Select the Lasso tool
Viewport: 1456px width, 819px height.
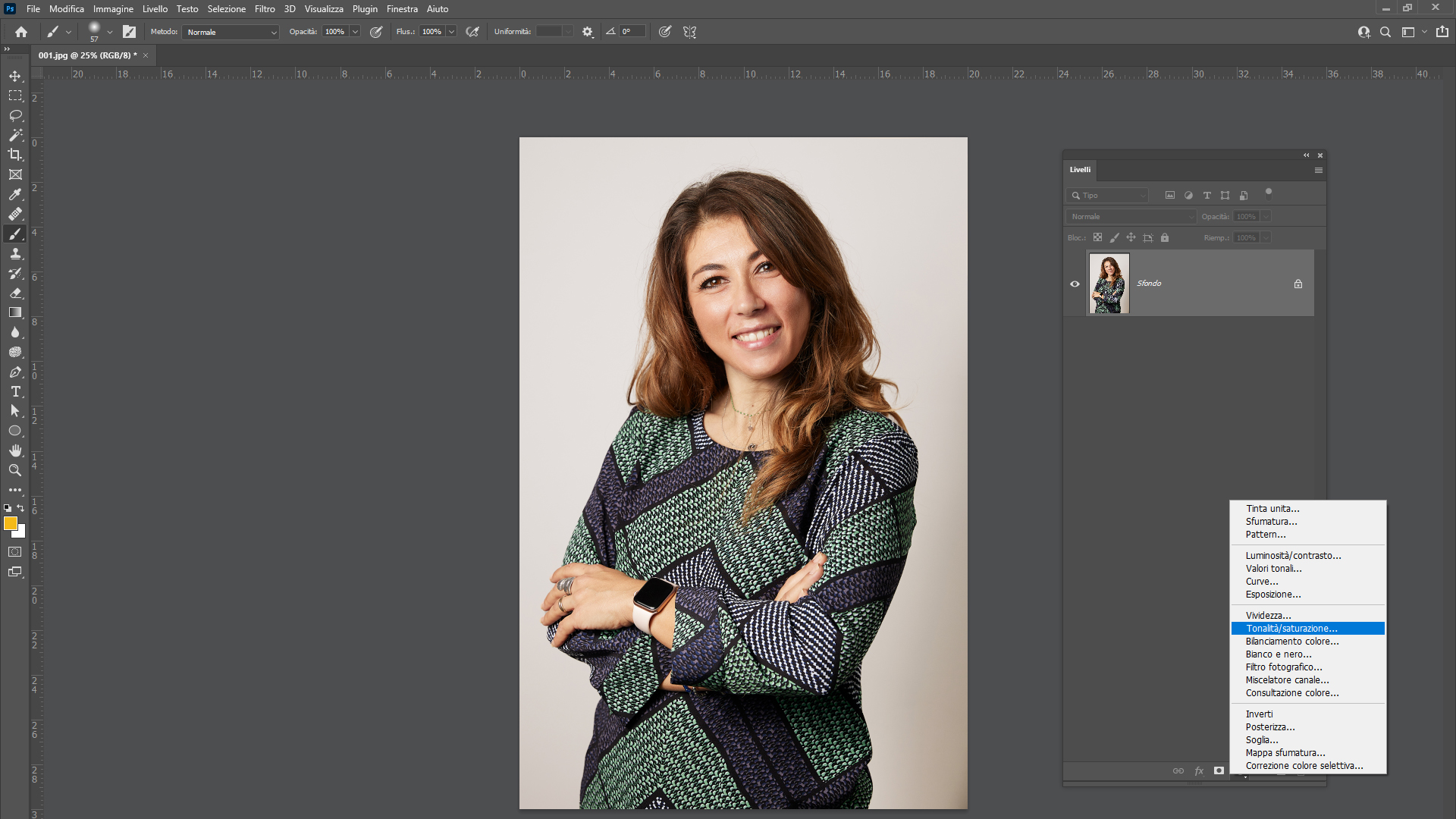point(15,115)
